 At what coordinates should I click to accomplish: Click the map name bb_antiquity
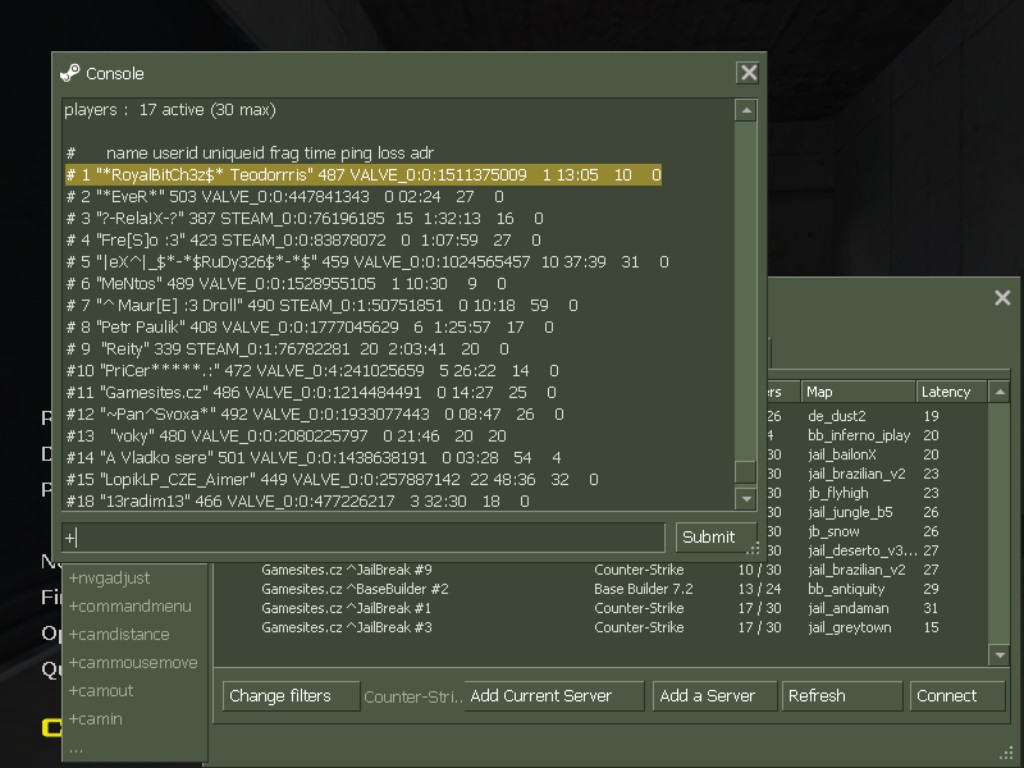846,589
